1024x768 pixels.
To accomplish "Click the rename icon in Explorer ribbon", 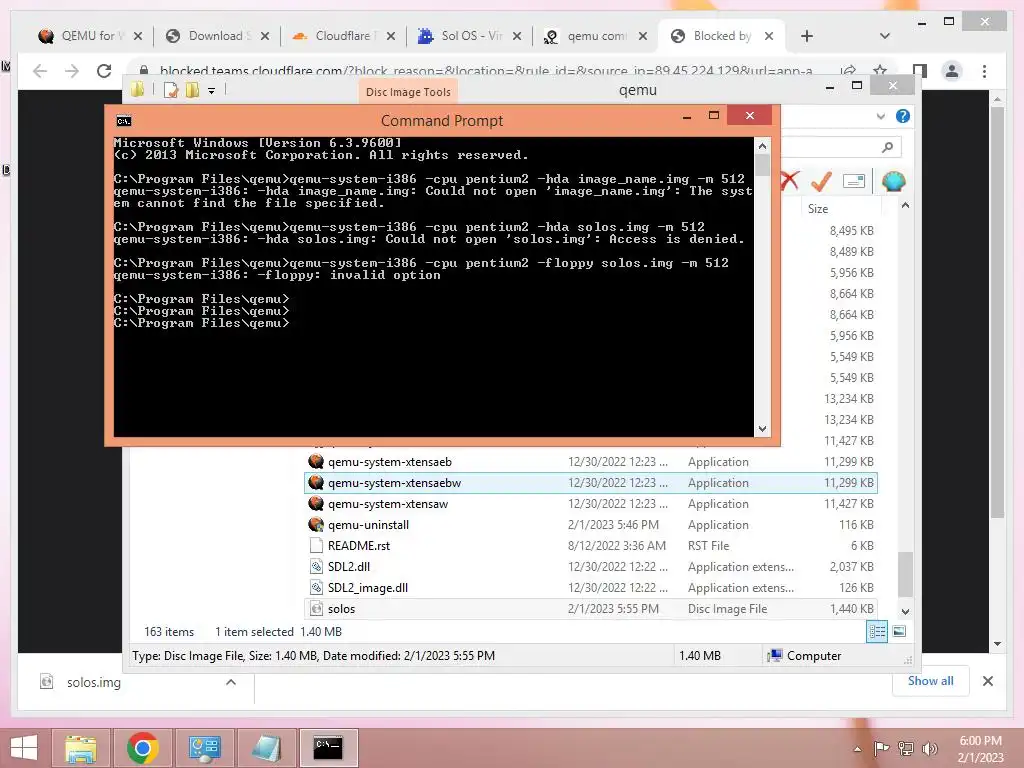I will [854, 181].
